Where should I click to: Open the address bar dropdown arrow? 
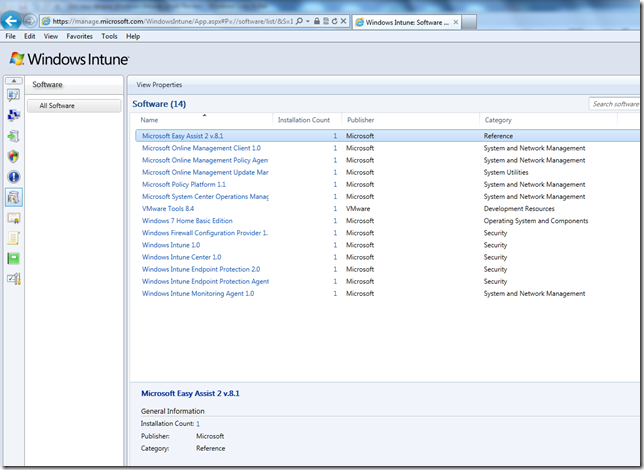click(x=308, y=21)
